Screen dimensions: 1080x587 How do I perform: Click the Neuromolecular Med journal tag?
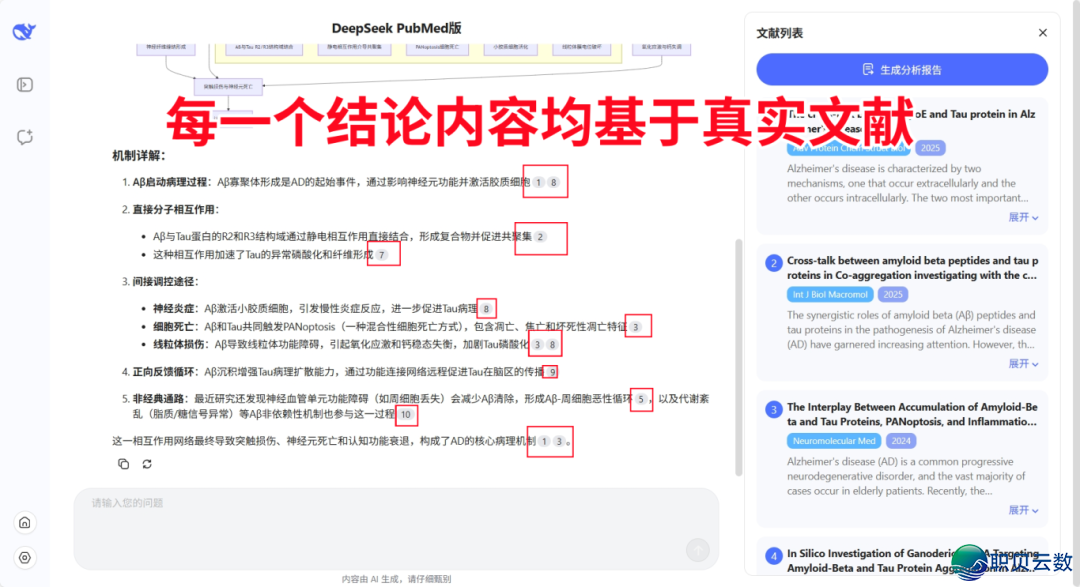[x=834, y=440]
